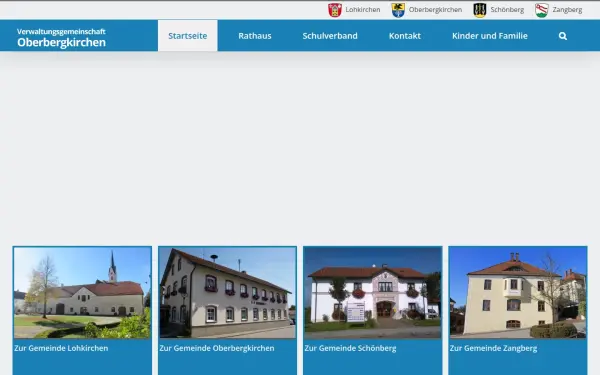Follow 'Zur Gemeinde Zangberg' link
This screenshot has height=375, width=600.
(494, 348)
